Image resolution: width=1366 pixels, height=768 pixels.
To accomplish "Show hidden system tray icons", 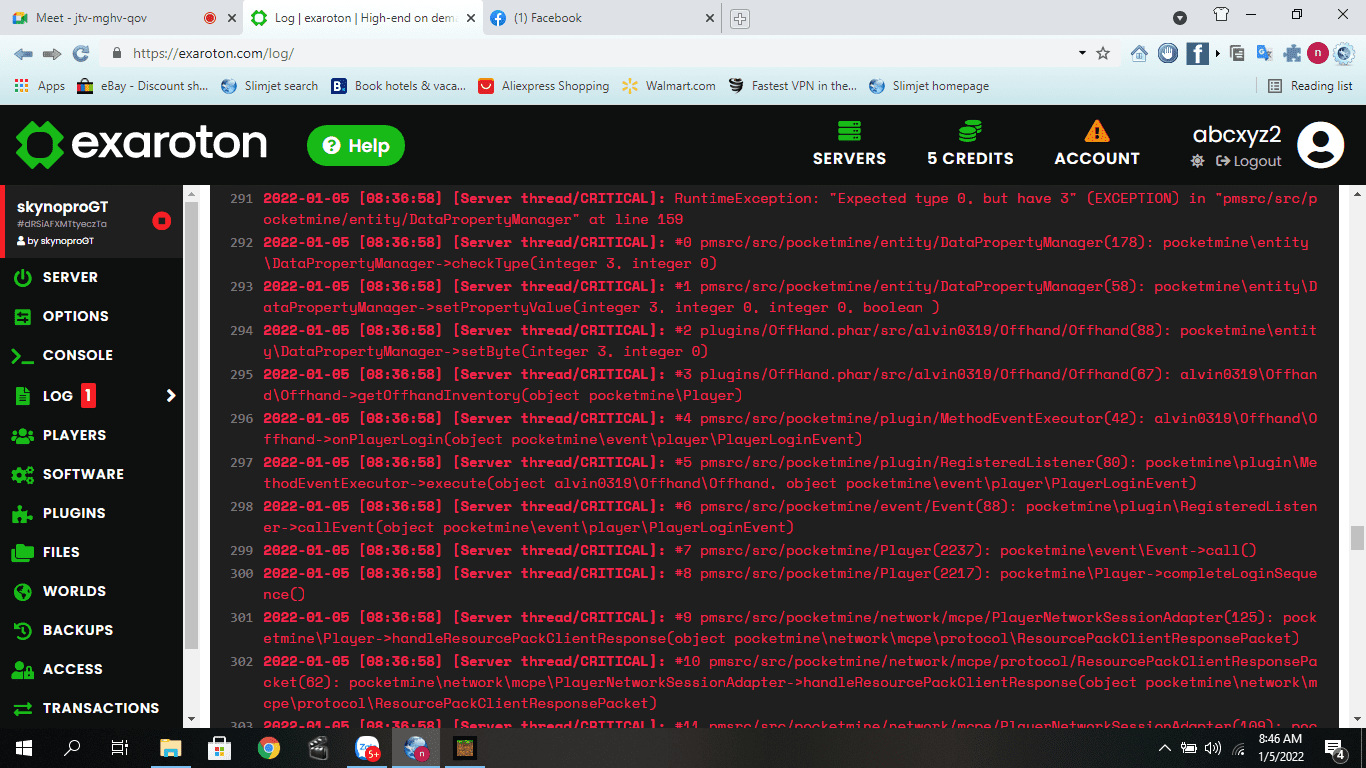I will [1165, 747].
